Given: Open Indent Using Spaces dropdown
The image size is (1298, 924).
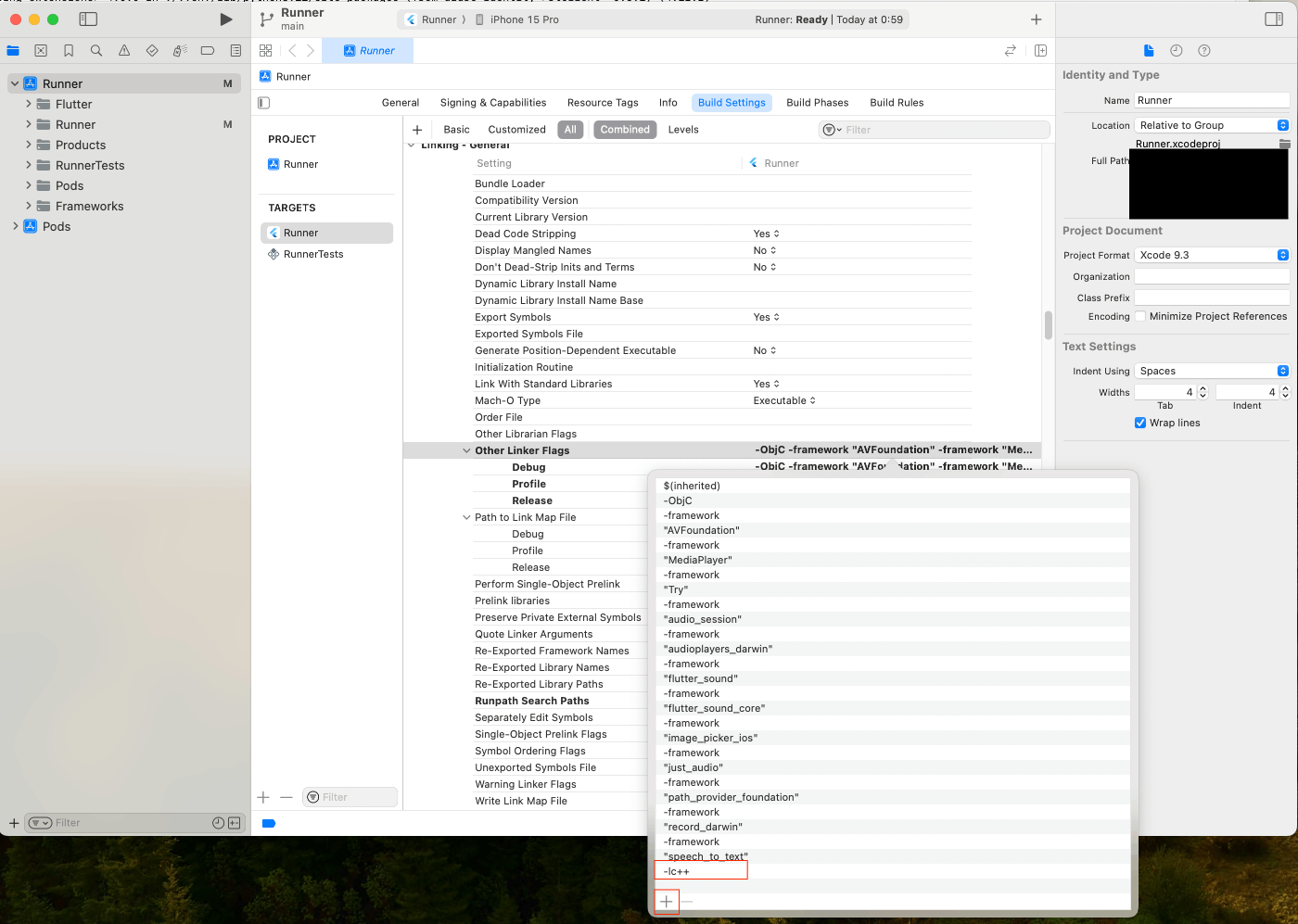Looking at the screenshot, I should [1213, 371].
